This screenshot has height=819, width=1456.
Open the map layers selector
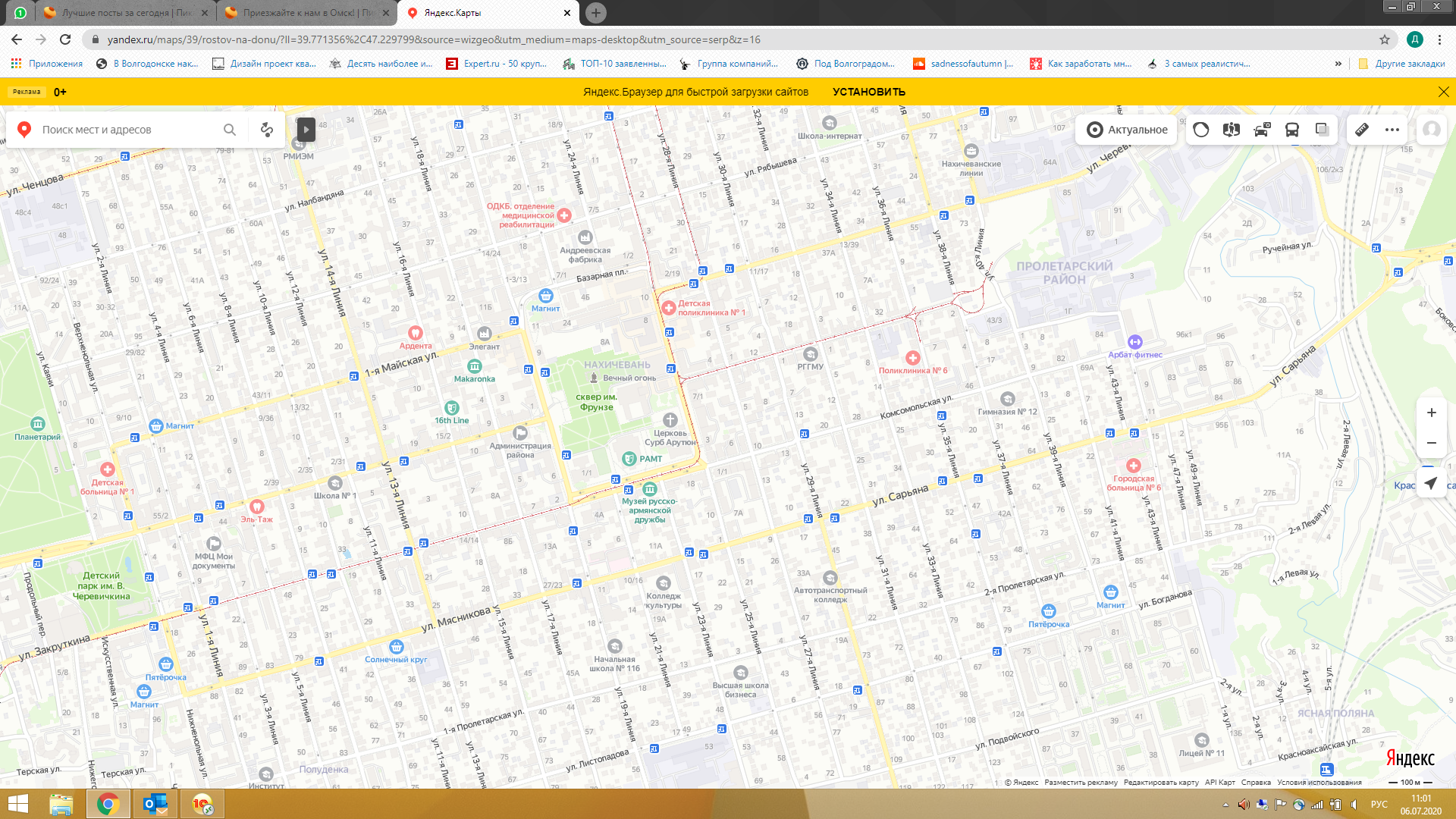1322,130
